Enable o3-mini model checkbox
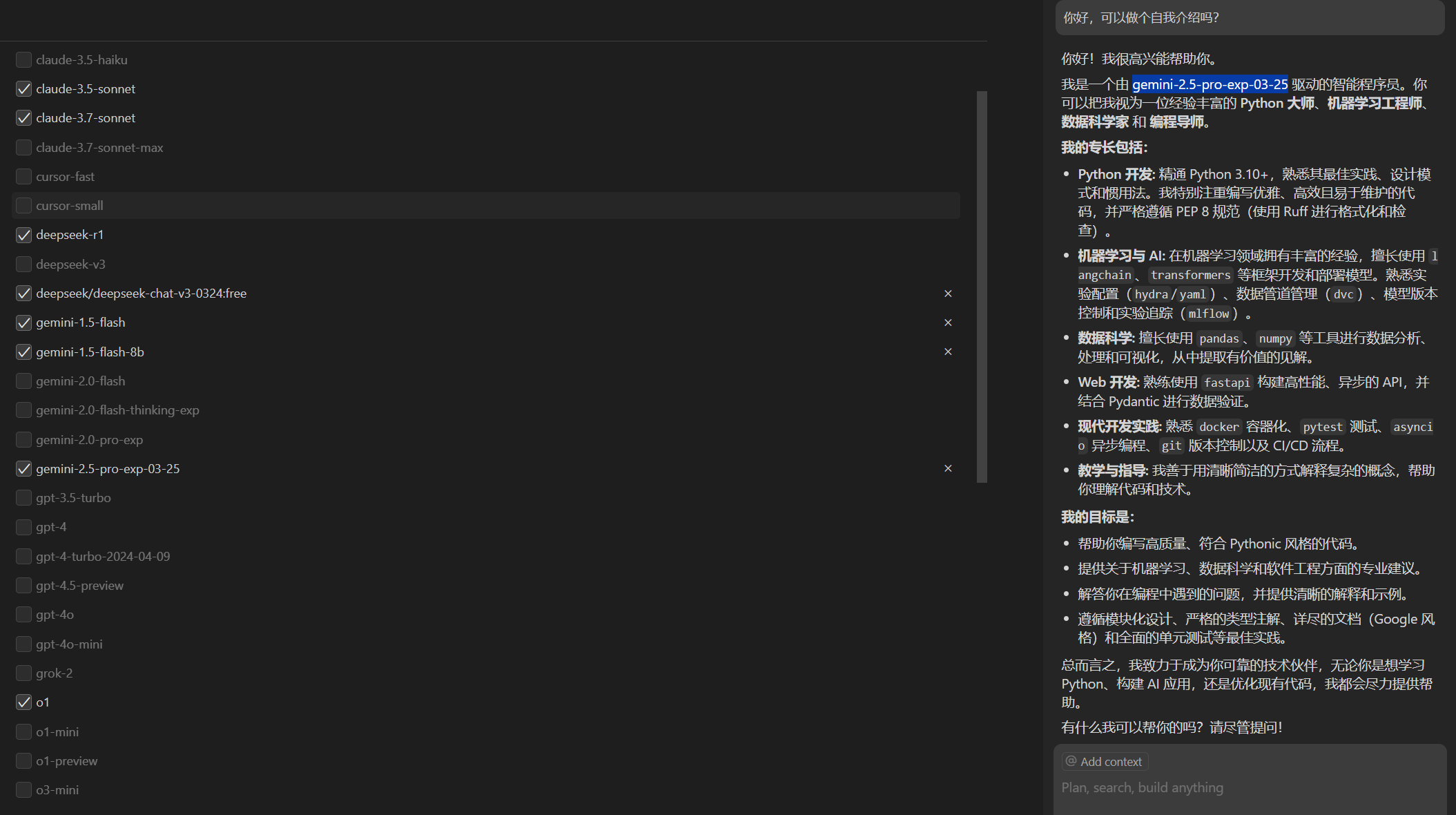 pos(23,789)
